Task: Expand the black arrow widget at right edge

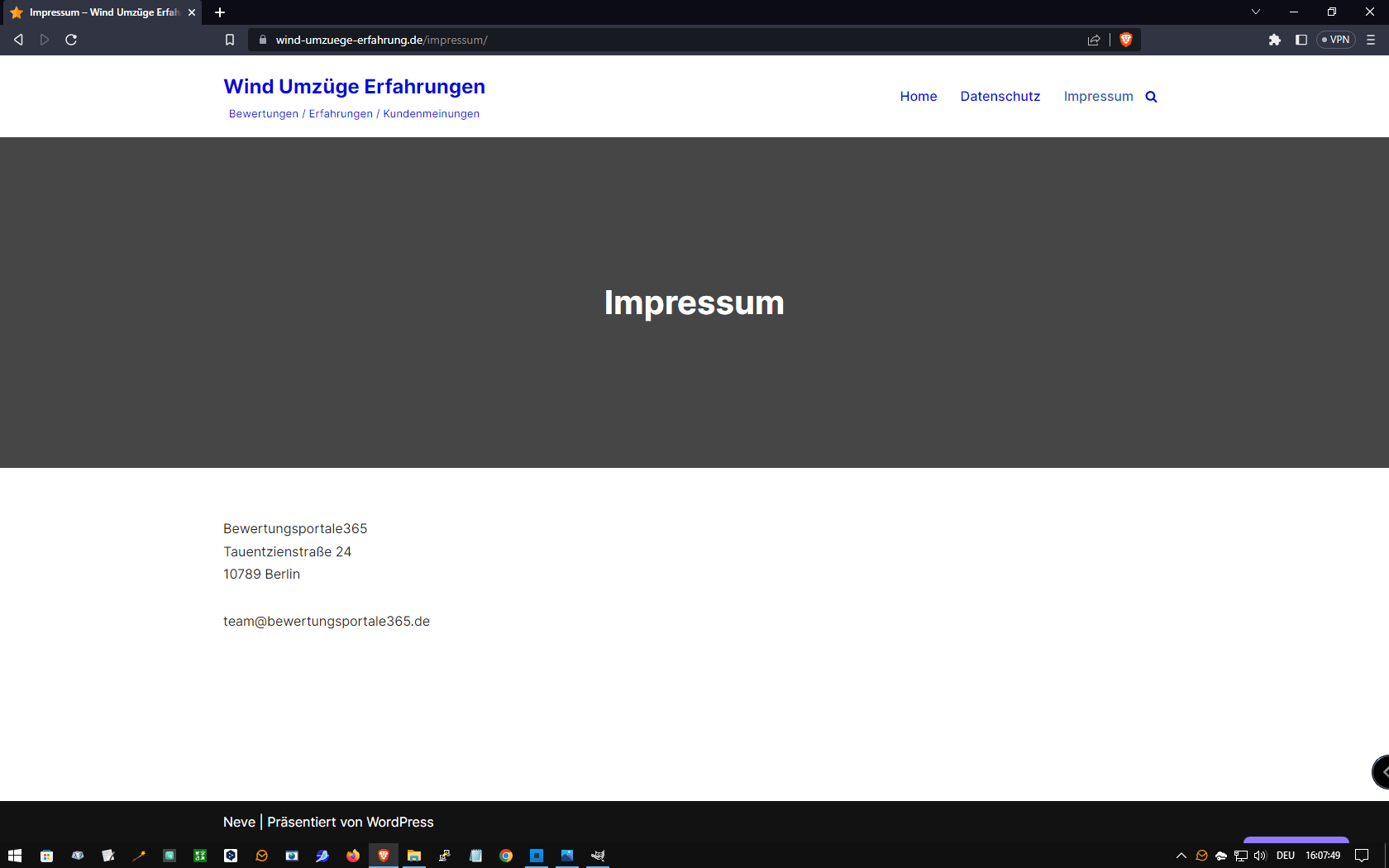Action: 1381,772
